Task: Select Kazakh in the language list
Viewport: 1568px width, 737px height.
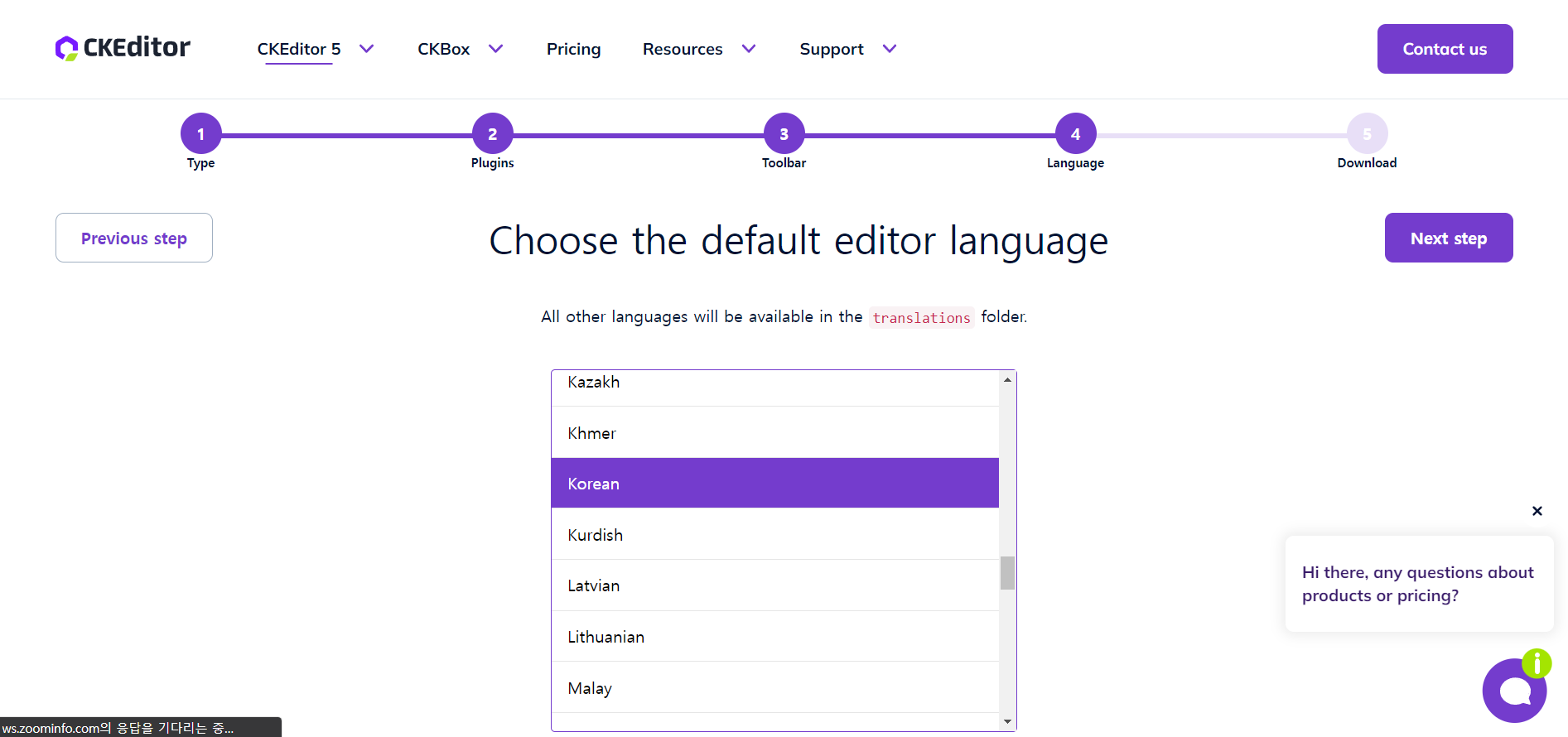Action: [x=774, y=388]
